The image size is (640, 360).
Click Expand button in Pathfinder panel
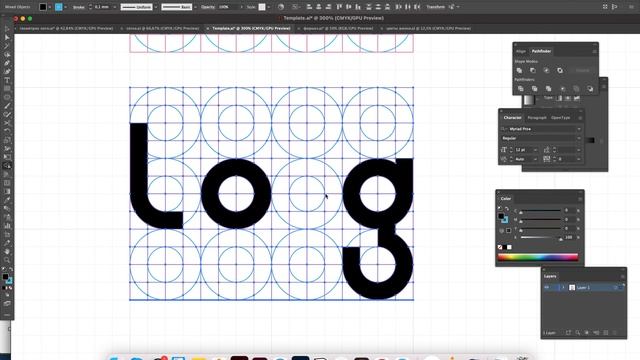click(x=582, y=71)
